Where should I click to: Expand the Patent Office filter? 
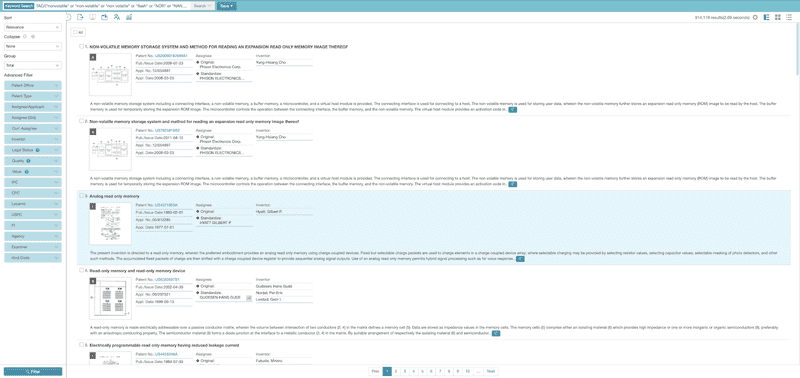(33, 85)
